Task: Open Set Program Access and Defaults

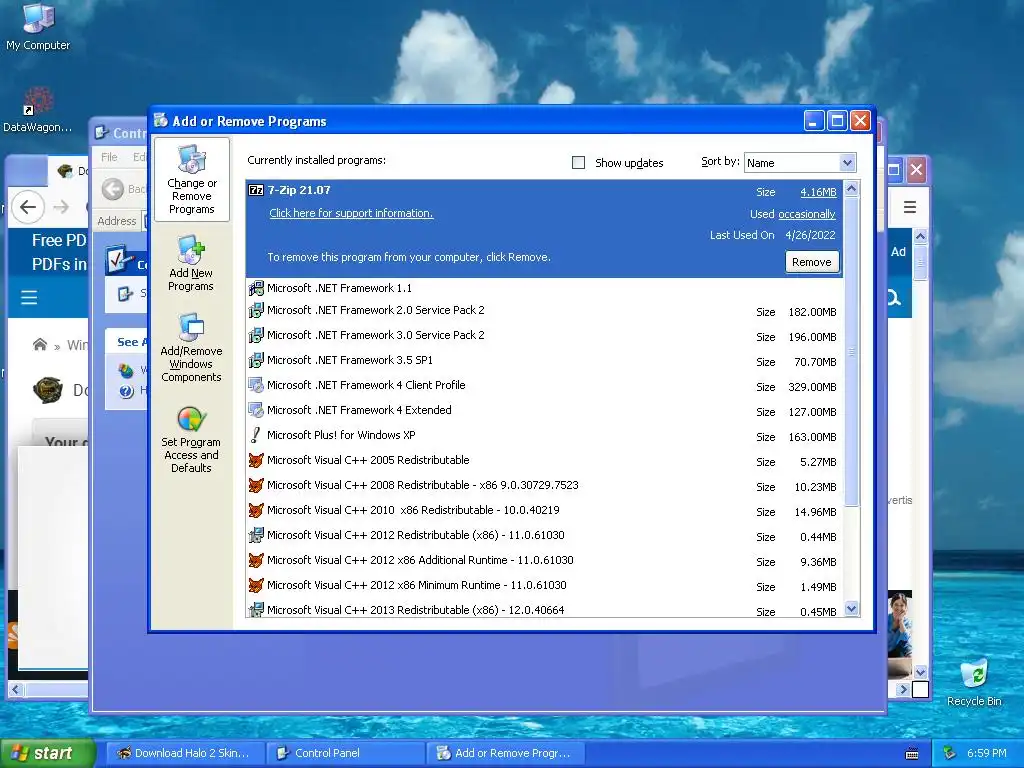Action: pyautogui.click(x=191, y=440)
